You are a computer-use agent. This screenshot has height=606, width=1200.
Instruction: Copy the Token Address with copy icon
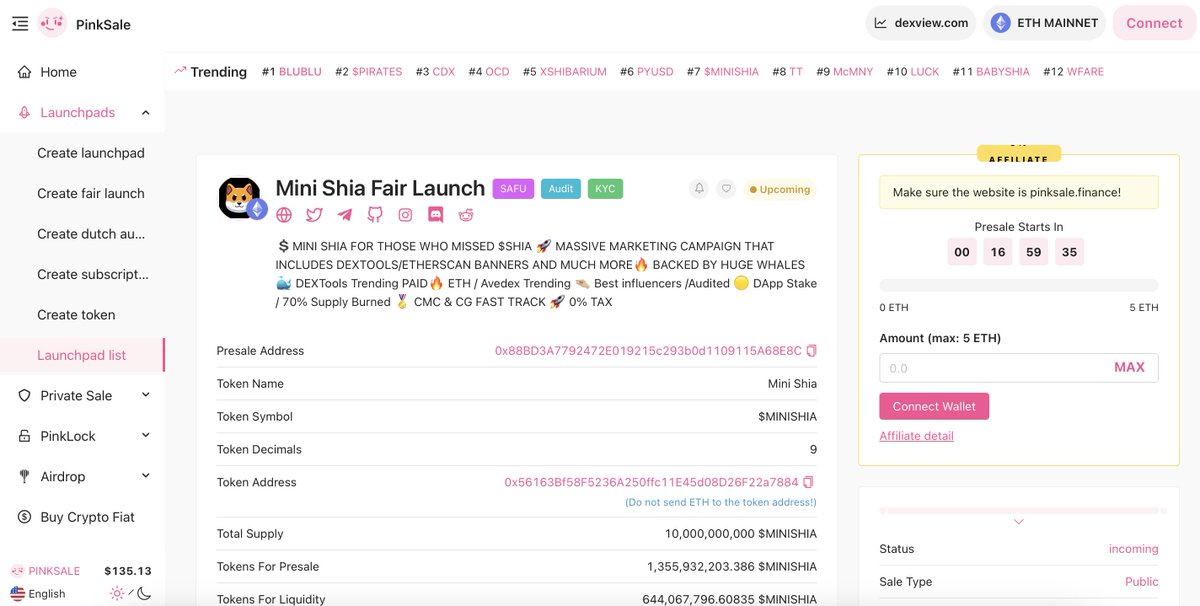tap(808, 482)
